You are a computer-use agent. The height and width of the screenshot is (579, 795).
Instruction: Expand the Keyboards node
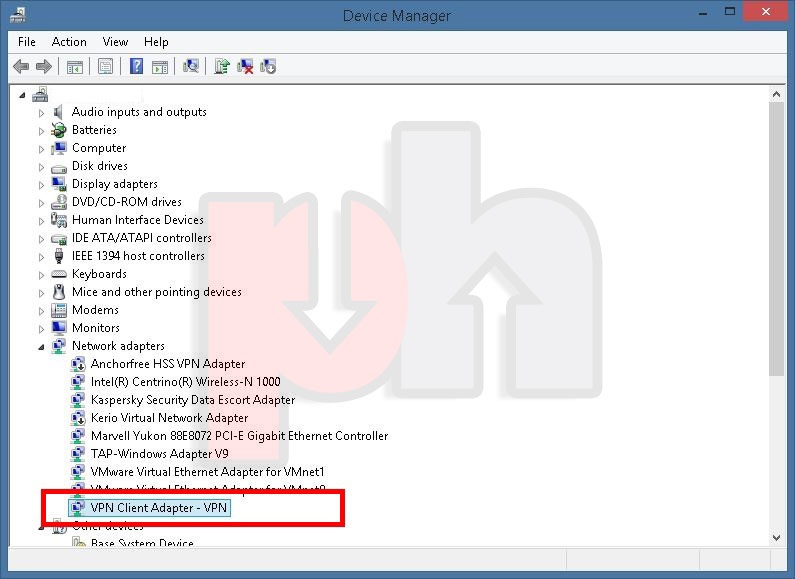click(x=42, y=275)
